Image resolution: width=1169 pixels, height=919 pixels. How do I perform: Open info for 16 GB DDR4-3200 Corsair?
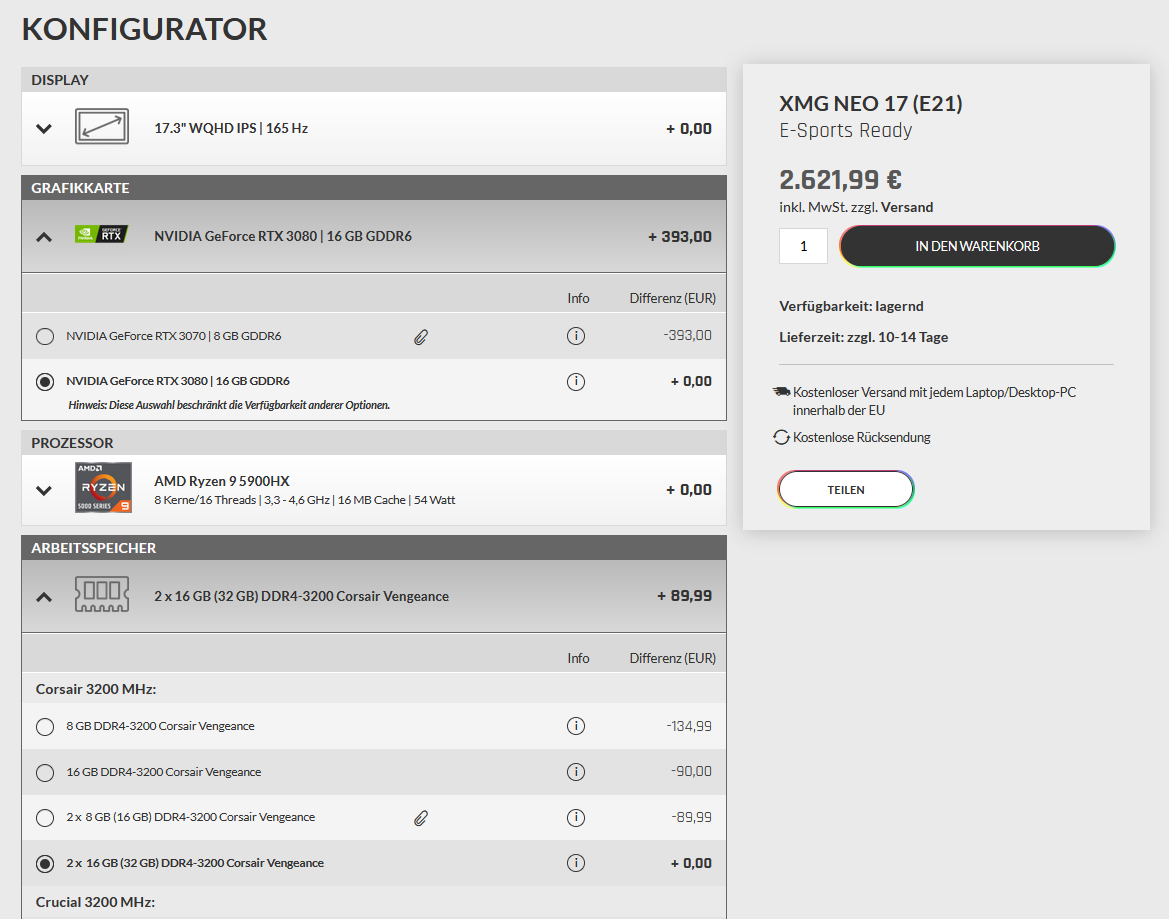576,771
